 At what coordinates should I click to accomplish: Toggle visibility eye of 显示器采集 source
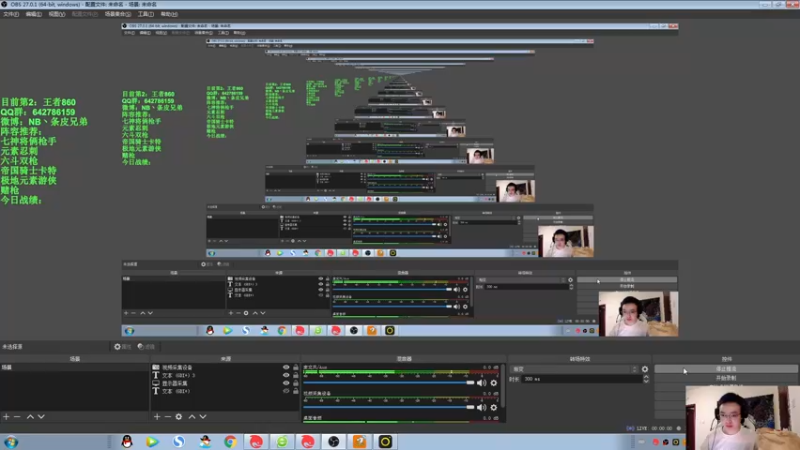(286, 383)
